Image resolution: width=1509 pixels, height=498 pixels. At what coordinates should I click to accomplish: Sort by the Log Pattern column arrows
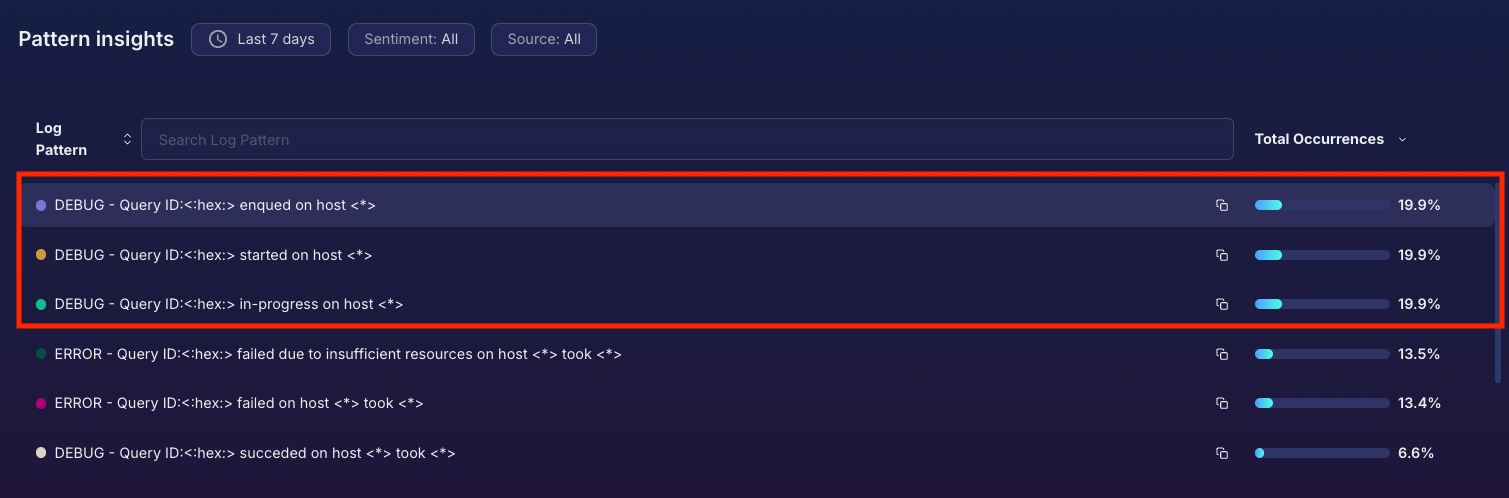click(127, 139)
